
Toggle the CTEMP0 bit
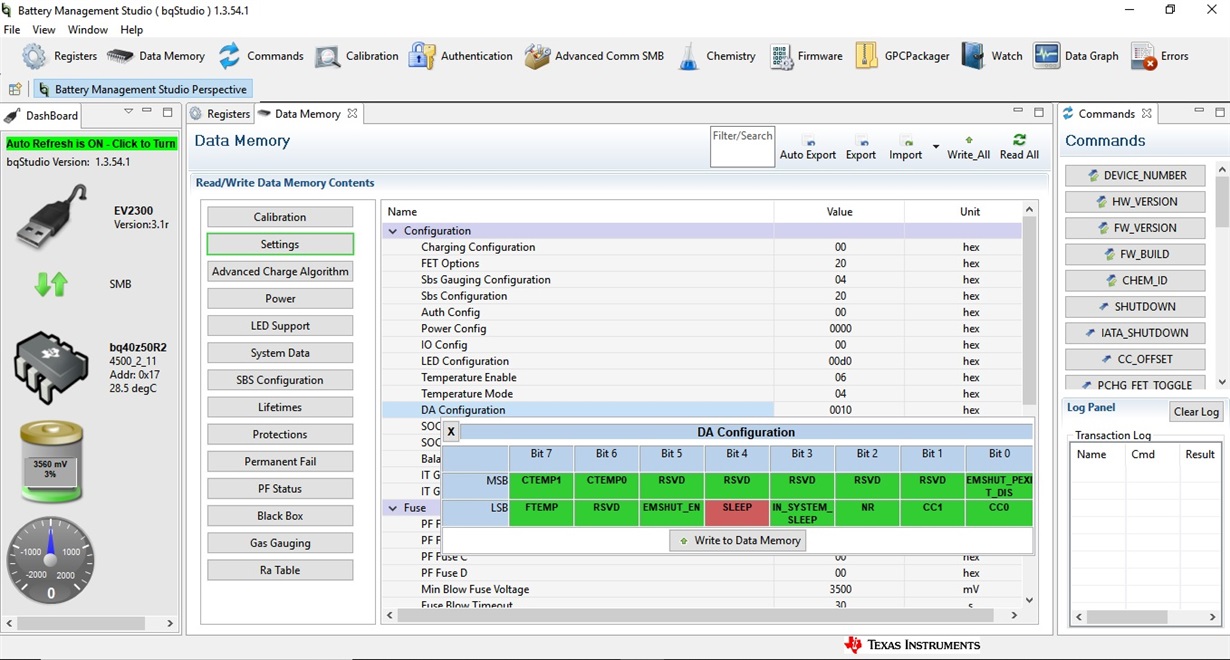coord(606,486)
